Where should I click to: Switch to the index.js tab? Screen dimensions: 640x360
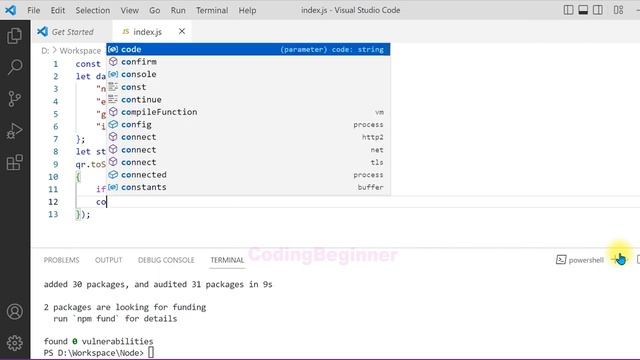(x=147, y=31)
